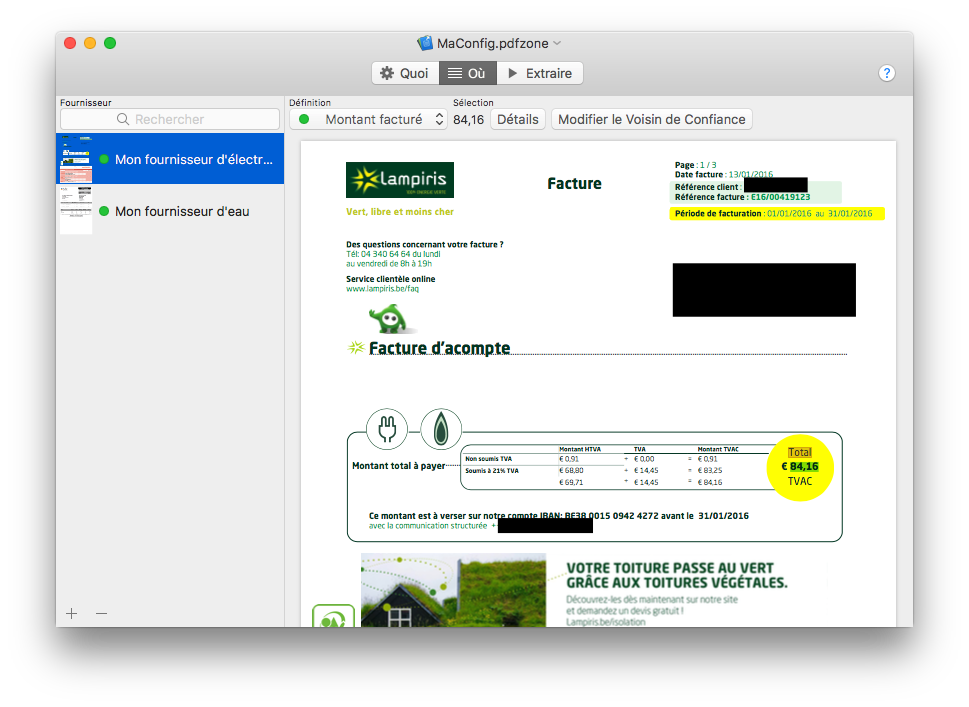The height and width of the screenshot is (707, 969).
Task: Open the Extraire tab
Action: click(539, 73)
